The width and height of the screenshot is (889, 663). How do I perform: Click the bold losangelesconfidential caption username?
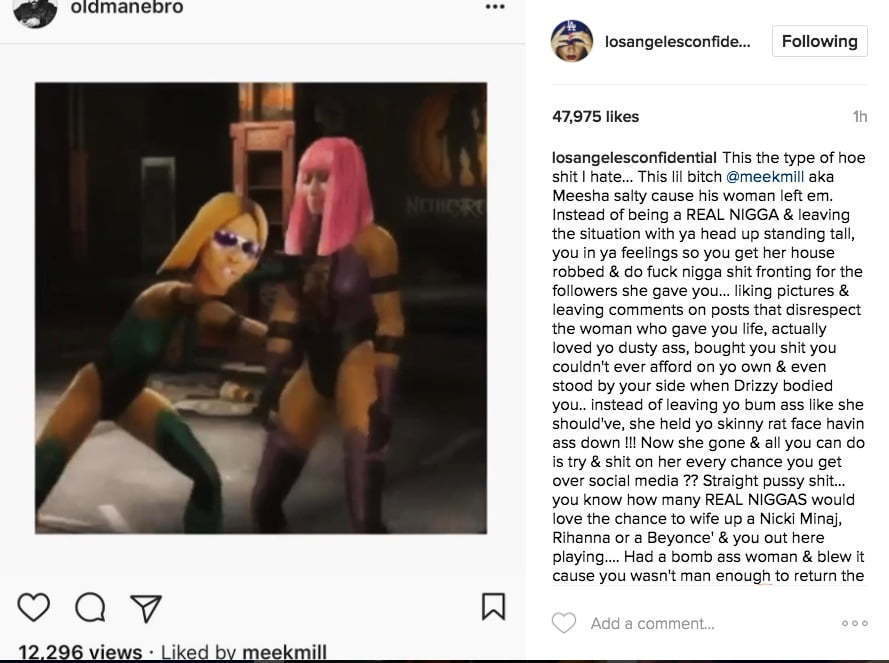[x=634, y=158]
